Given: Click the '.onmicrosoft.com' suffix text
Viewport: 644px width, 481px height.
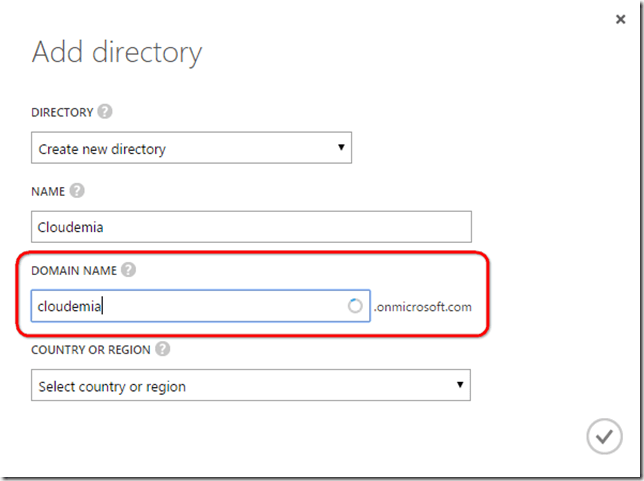Looking at the screenshot, I should tap(422, 307).
